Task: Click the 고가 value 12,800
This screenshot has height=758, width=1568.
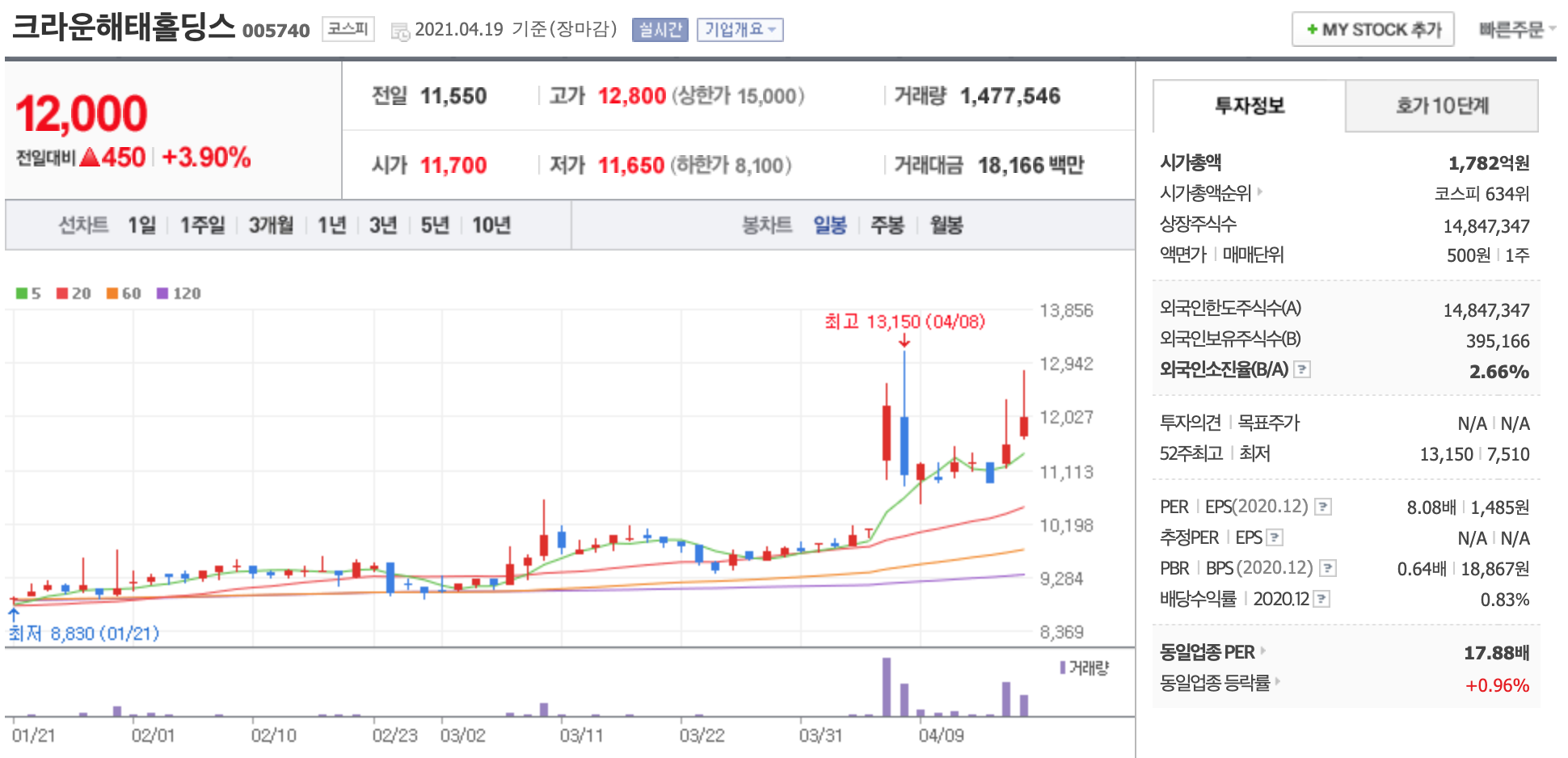Action: [x=632, y=96]
